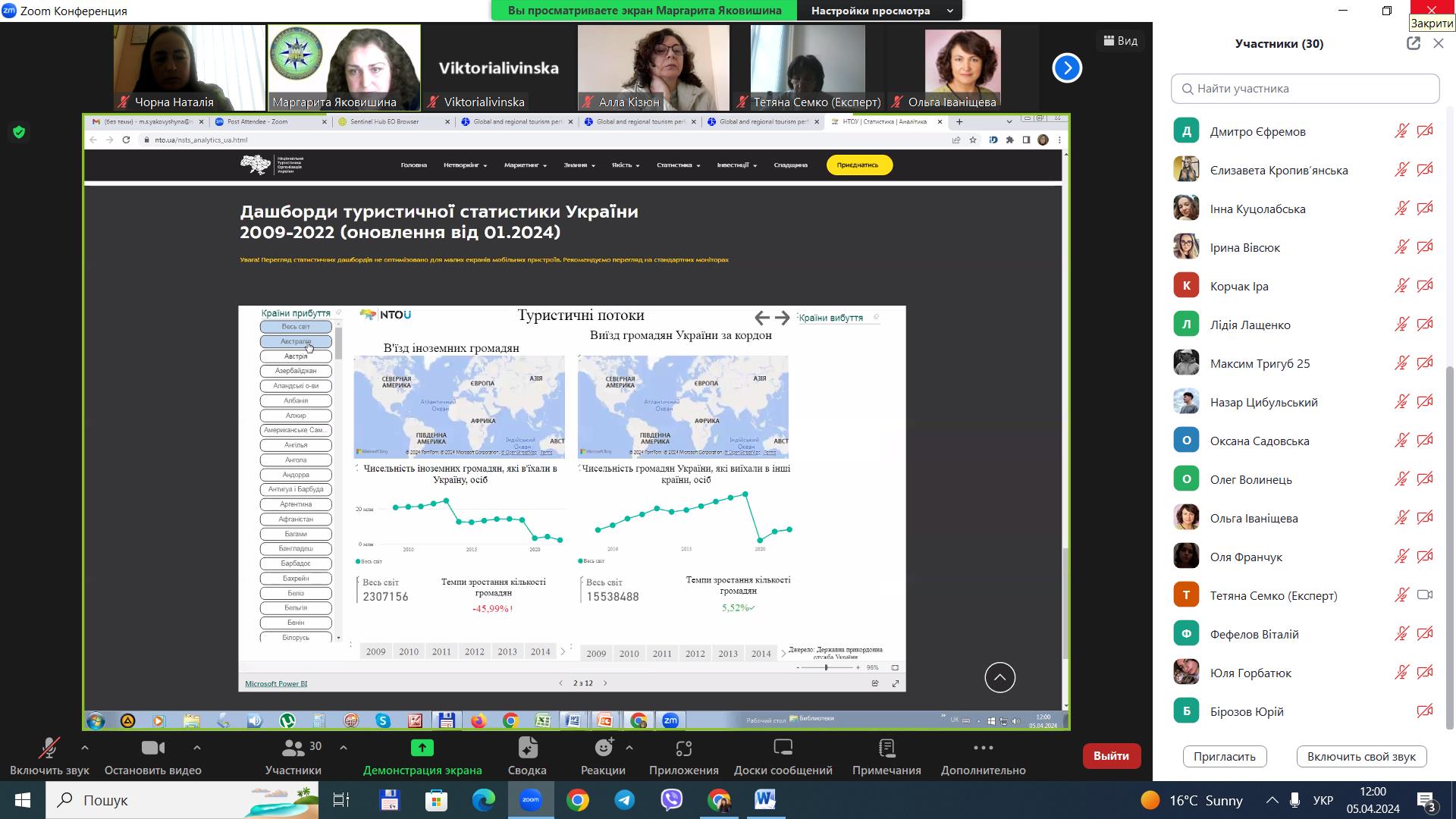This screenshot has width=1456, height=819.
Task: Open the Вид view menu
Action: (1120, 41)
